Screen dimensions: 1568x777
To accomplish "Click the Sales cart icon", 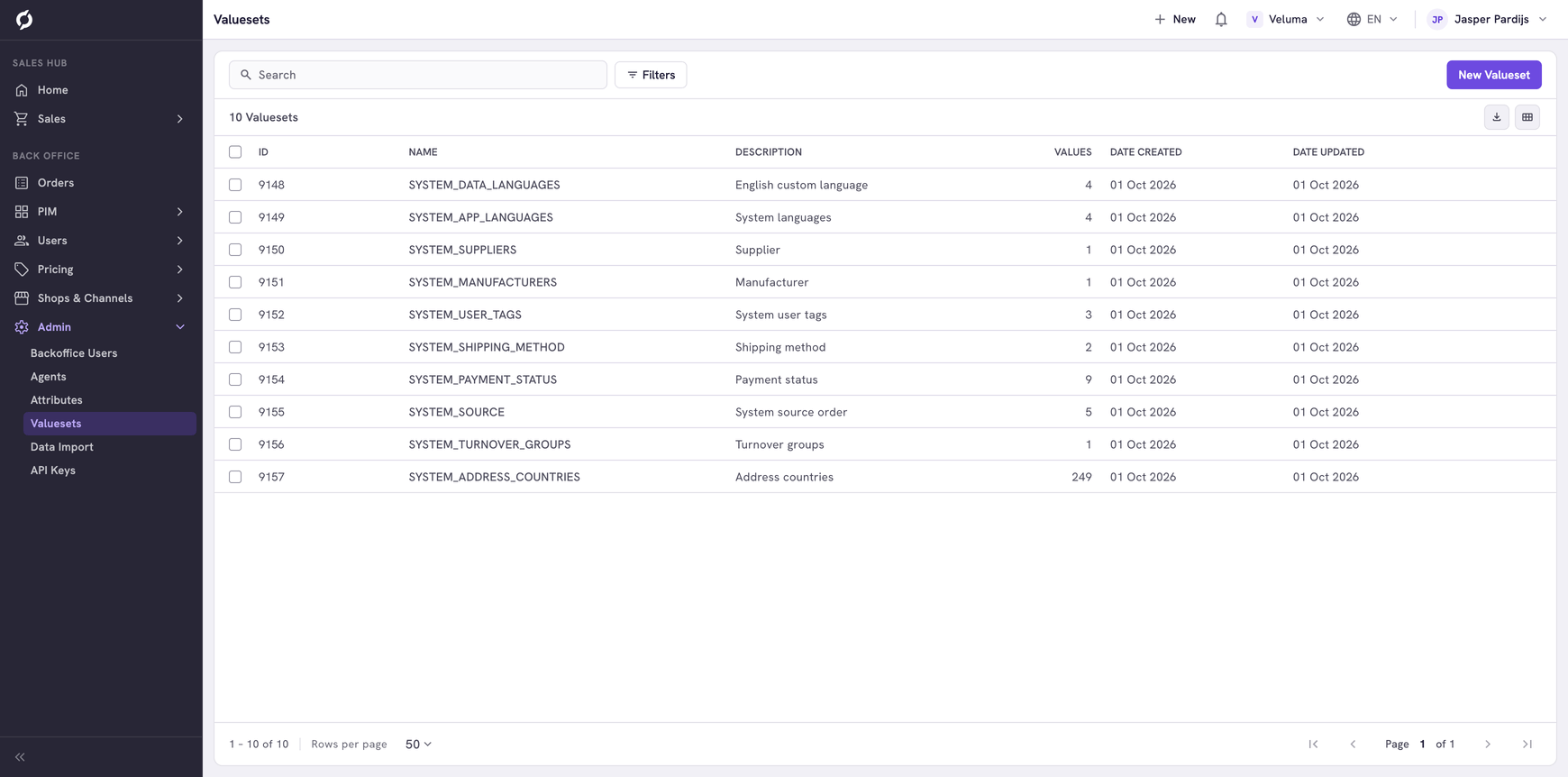I will [22, 119].
